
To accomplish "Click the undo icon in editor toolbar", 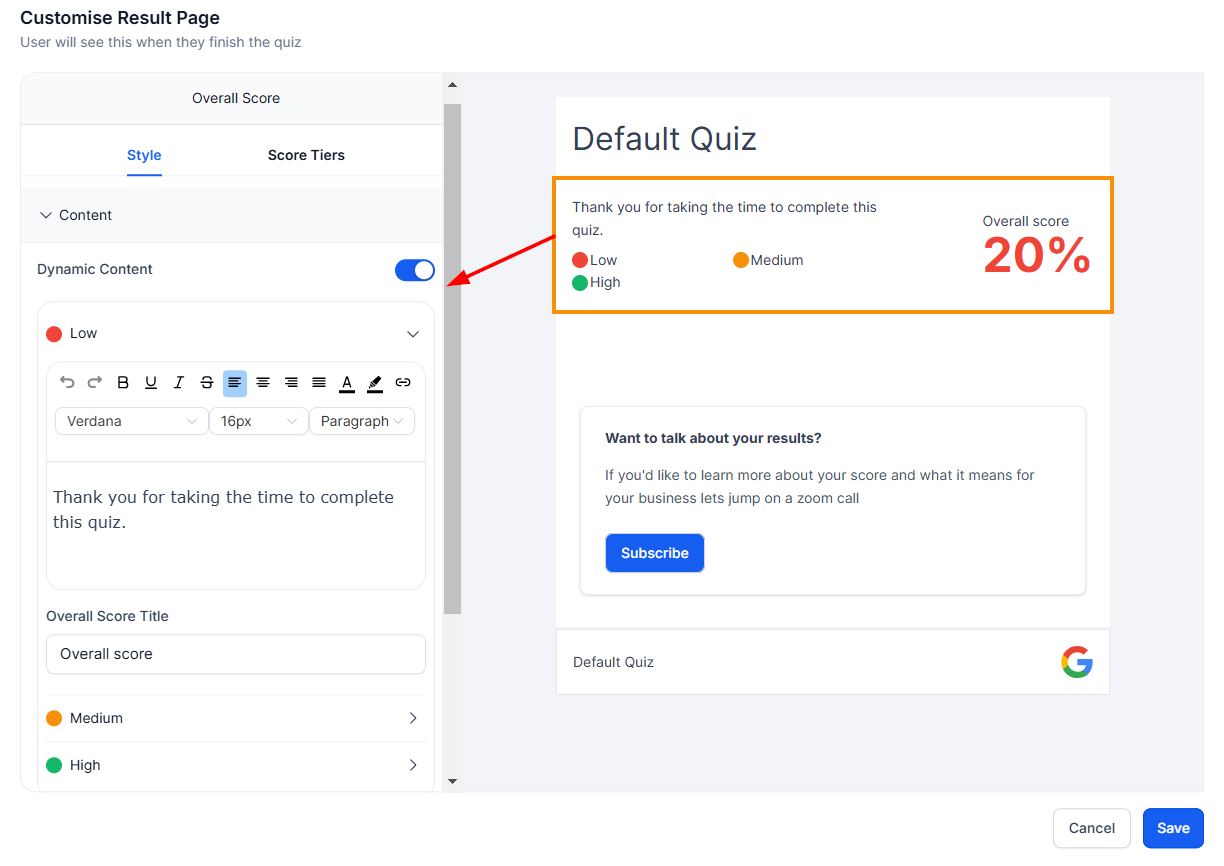I will point(67,382).
